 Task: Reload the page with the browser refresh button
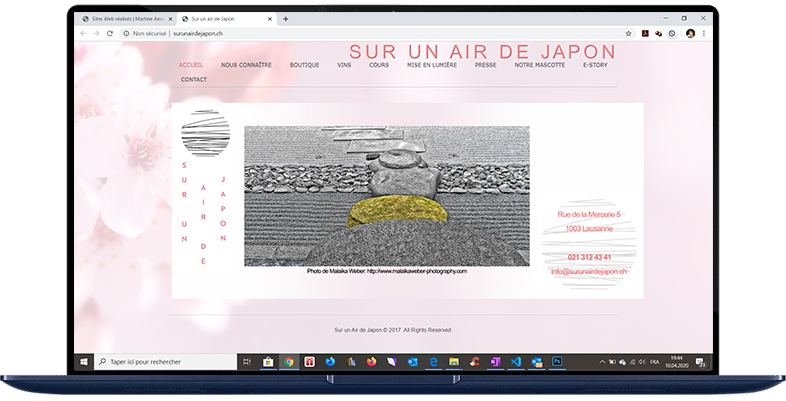[109, 33]
